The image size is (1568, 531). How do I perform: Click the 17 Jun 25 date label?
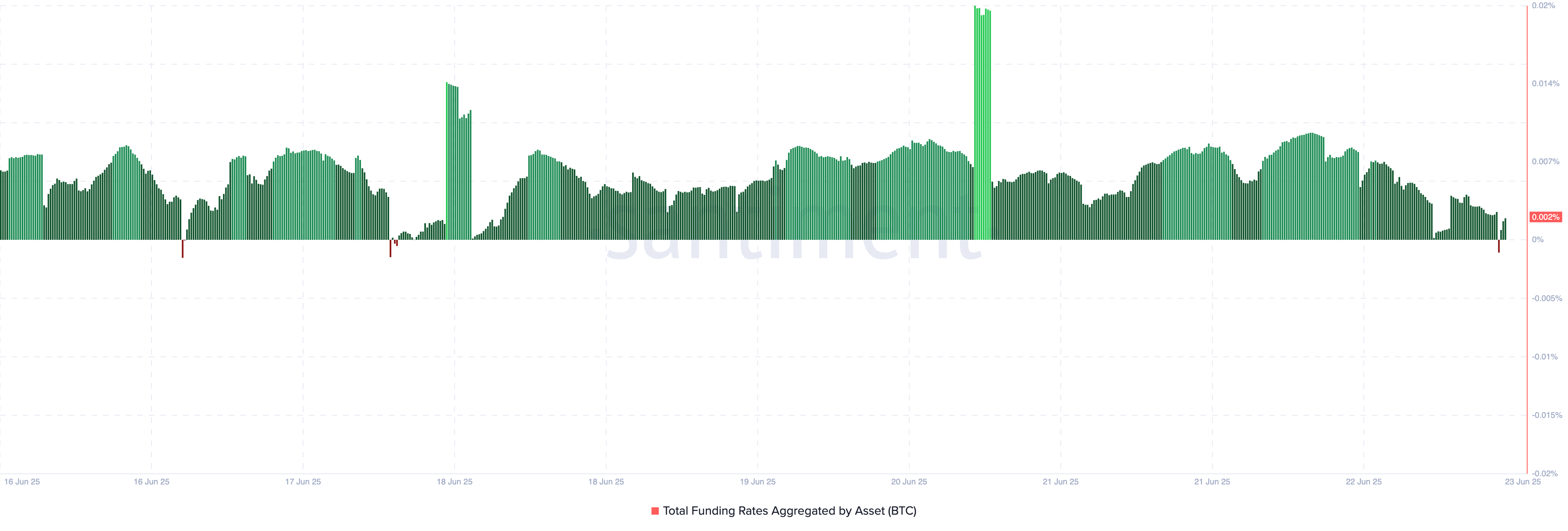[x=303, y=482]
